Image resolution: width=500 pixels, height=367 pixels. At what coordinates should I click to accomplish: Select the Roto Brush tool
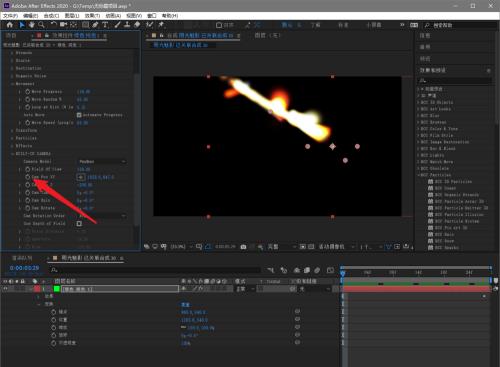coord(150,25)
